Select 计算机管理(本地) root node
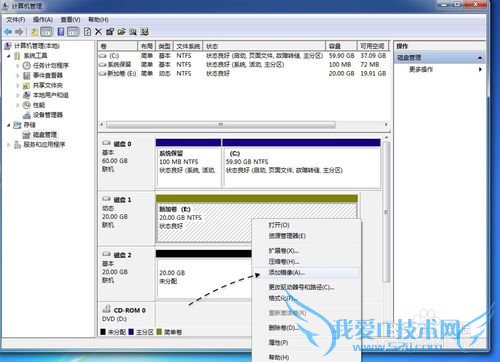Viewport: 500px width, 362px height. pyautogui.click(x=36, y=46)
